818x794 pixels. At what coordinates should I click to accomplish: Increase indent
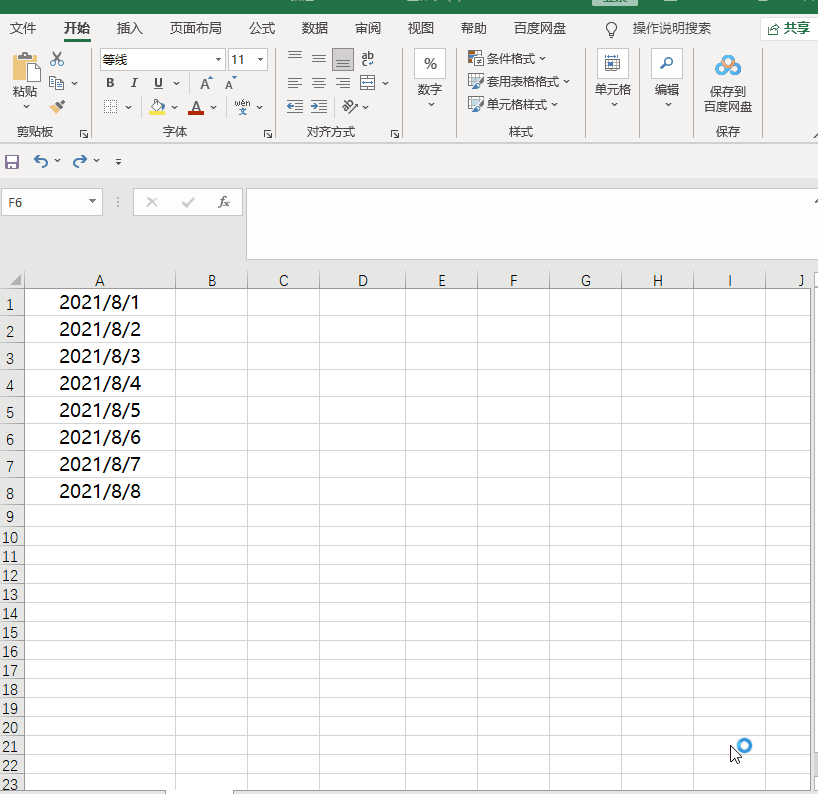pos(319,107)
